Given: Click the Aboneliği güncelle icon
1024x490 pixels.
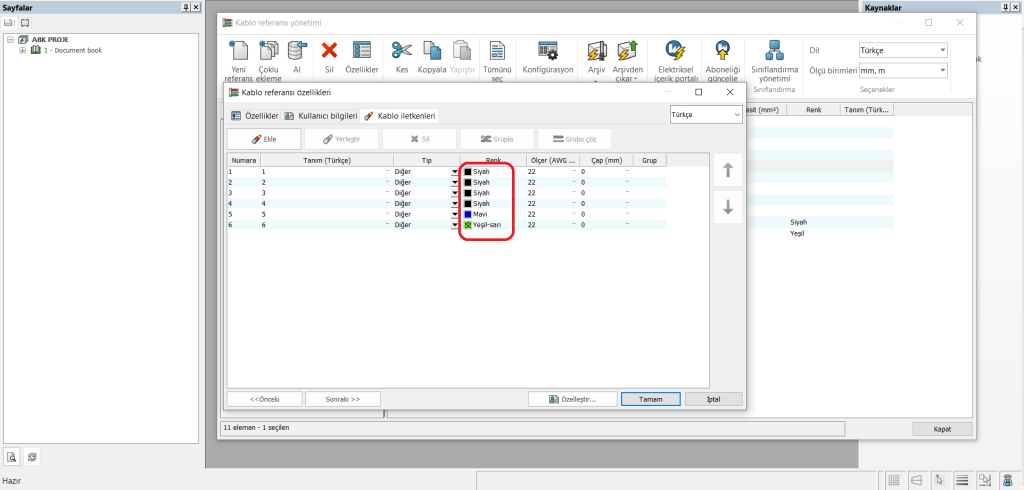Looking at the screenshot, I should (x=722, y=51).
